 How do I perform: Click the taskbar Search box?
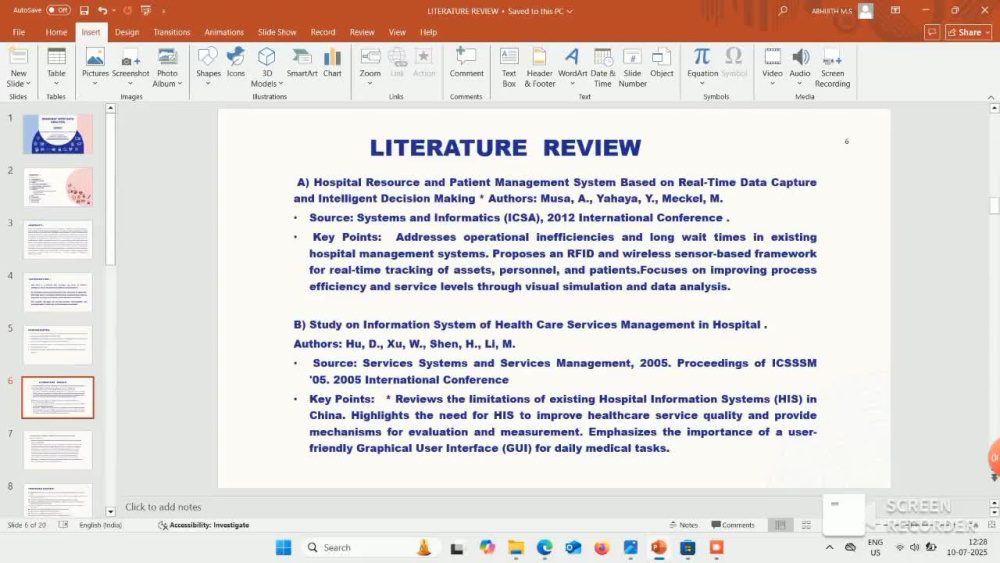pyautogui.click(x=371, y=547)
